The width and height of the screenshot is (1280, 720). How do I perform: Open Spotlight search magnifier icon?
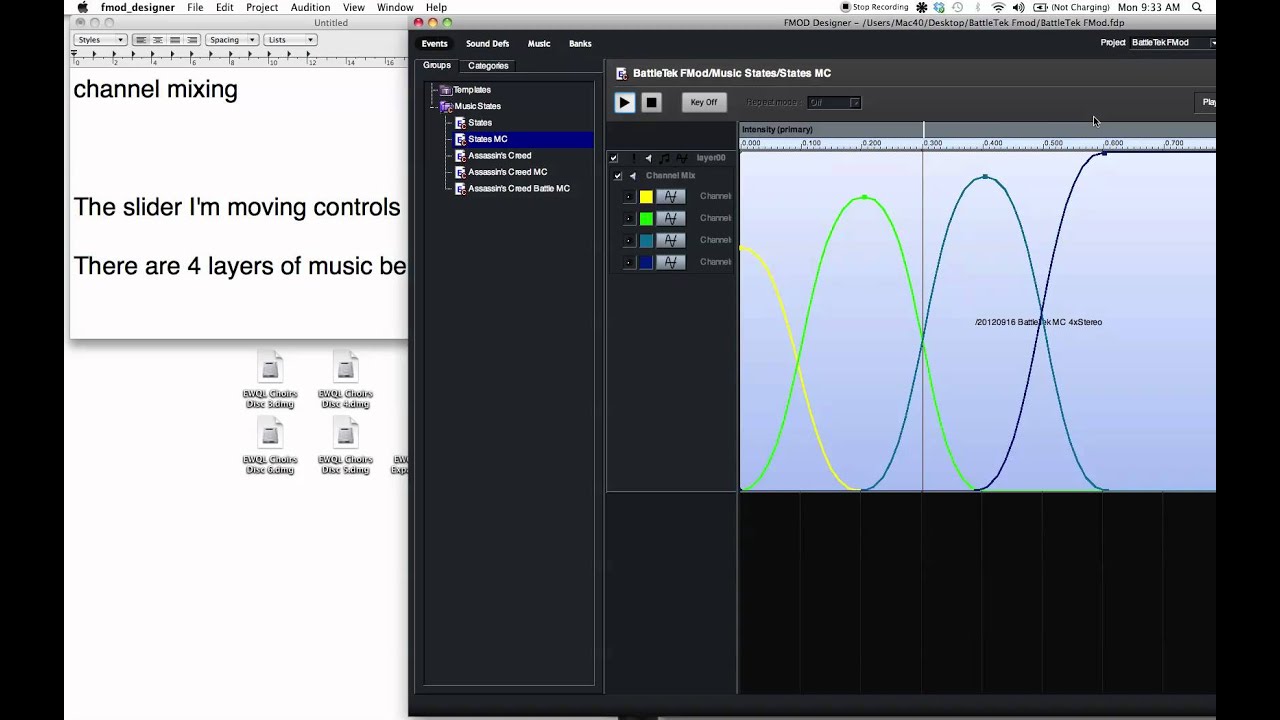tap(1197, 7)
